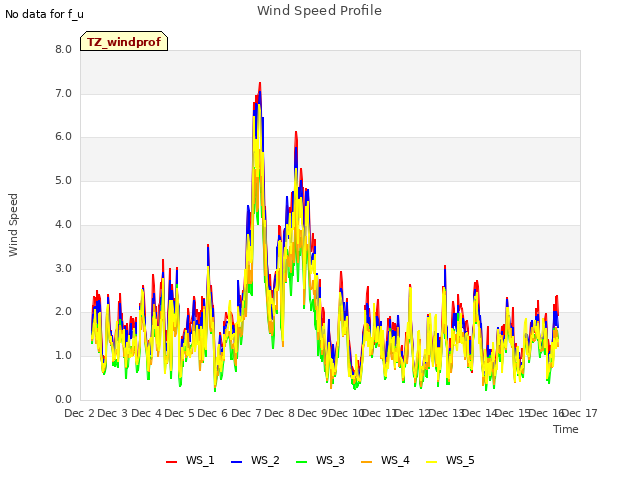Click the Time x-axis title
The height and width of the screenshot is (480, 640).
coord(566,429)
